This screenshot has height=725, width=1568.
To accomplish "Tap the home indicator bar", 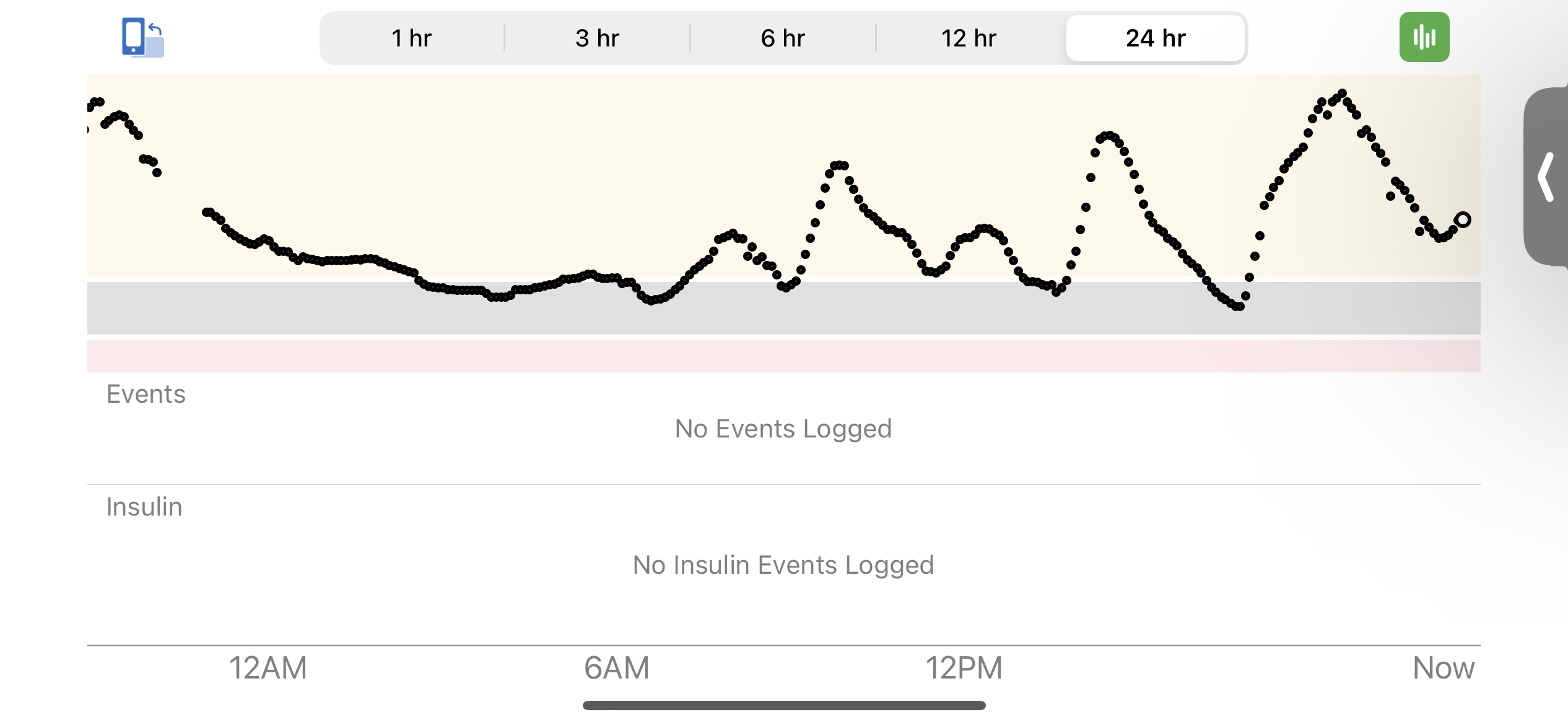I will pos(784,705).
